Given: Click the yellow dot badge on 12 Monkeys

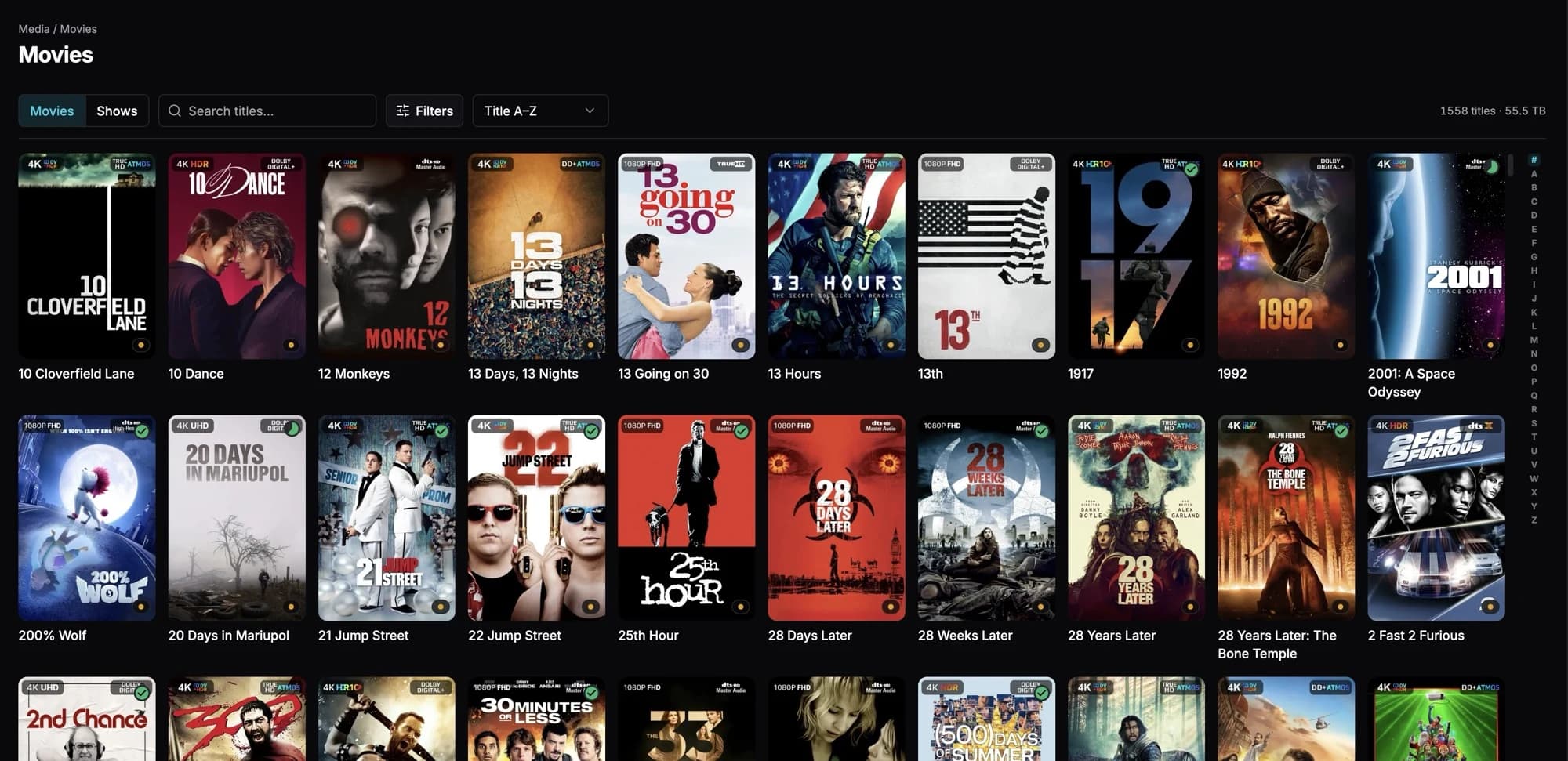Looking at the screenshot, I should pyautogui.click(x=441, y=345).
